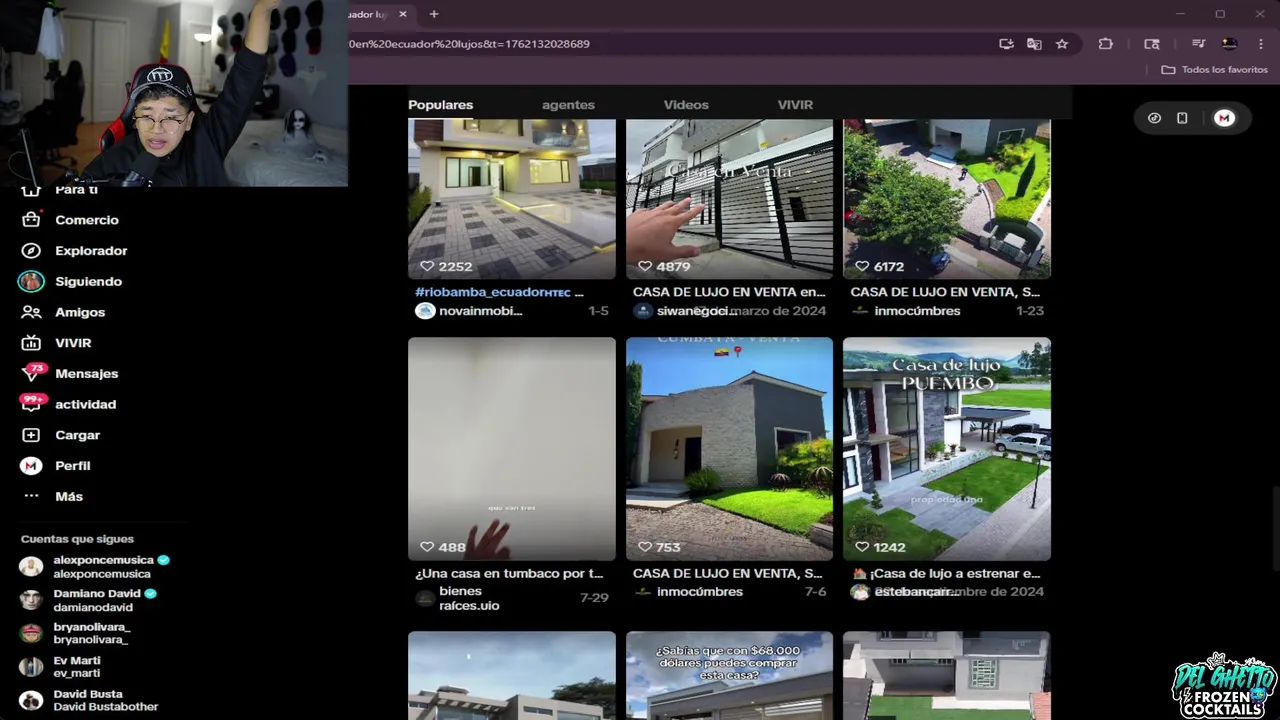Open the CASA DE LUJO EN VENTA en... caption
The image size is (1280, 720).
click(729, 292)
